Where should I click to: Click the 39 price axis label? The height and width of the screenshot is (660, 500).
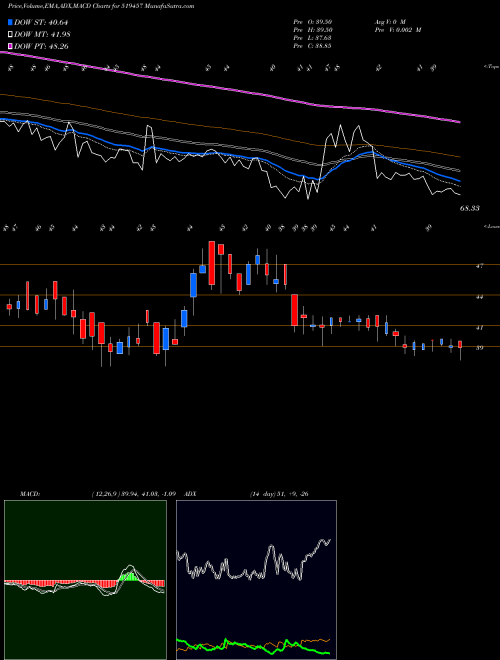(479, 348)
